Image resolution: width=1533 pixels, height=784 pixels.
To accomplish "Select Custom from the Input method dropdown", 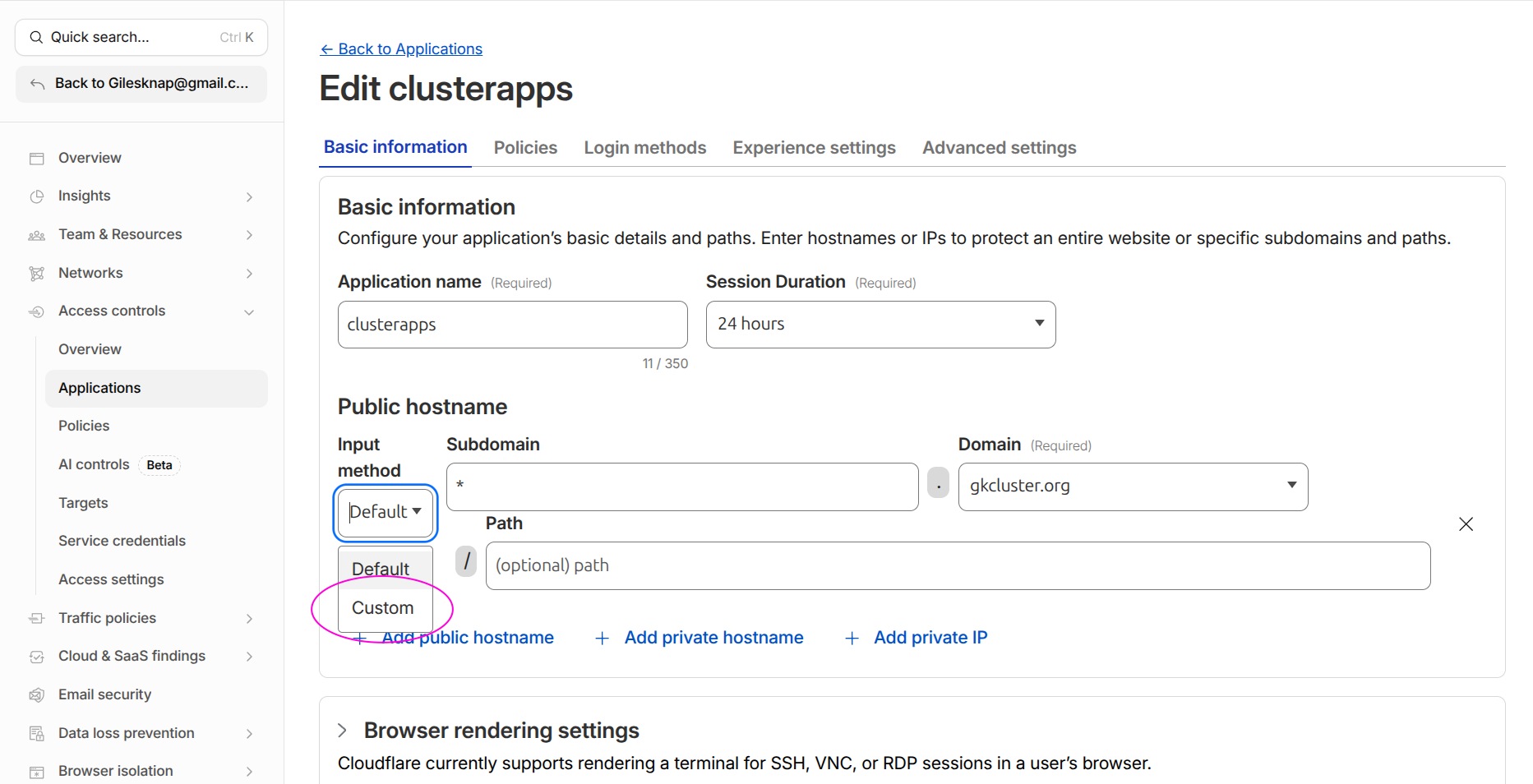I will click(382, 607).
